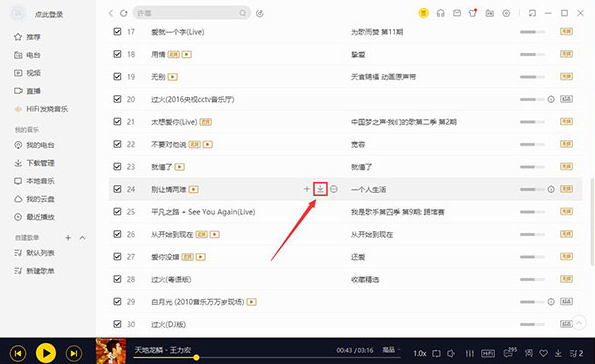Download song 24 with highlighted download icon
The image size is (595, 364).
coord(320,189)
